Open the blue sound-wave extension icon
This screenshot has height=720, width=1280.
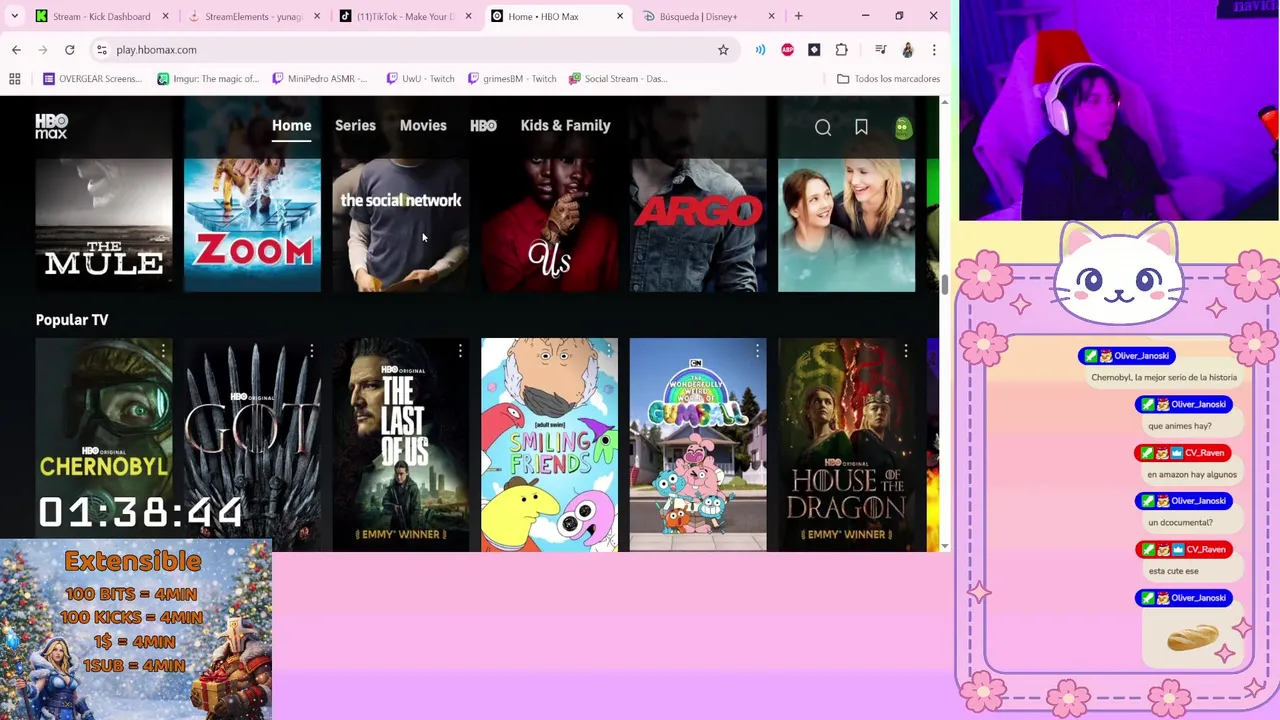[760, 49]
